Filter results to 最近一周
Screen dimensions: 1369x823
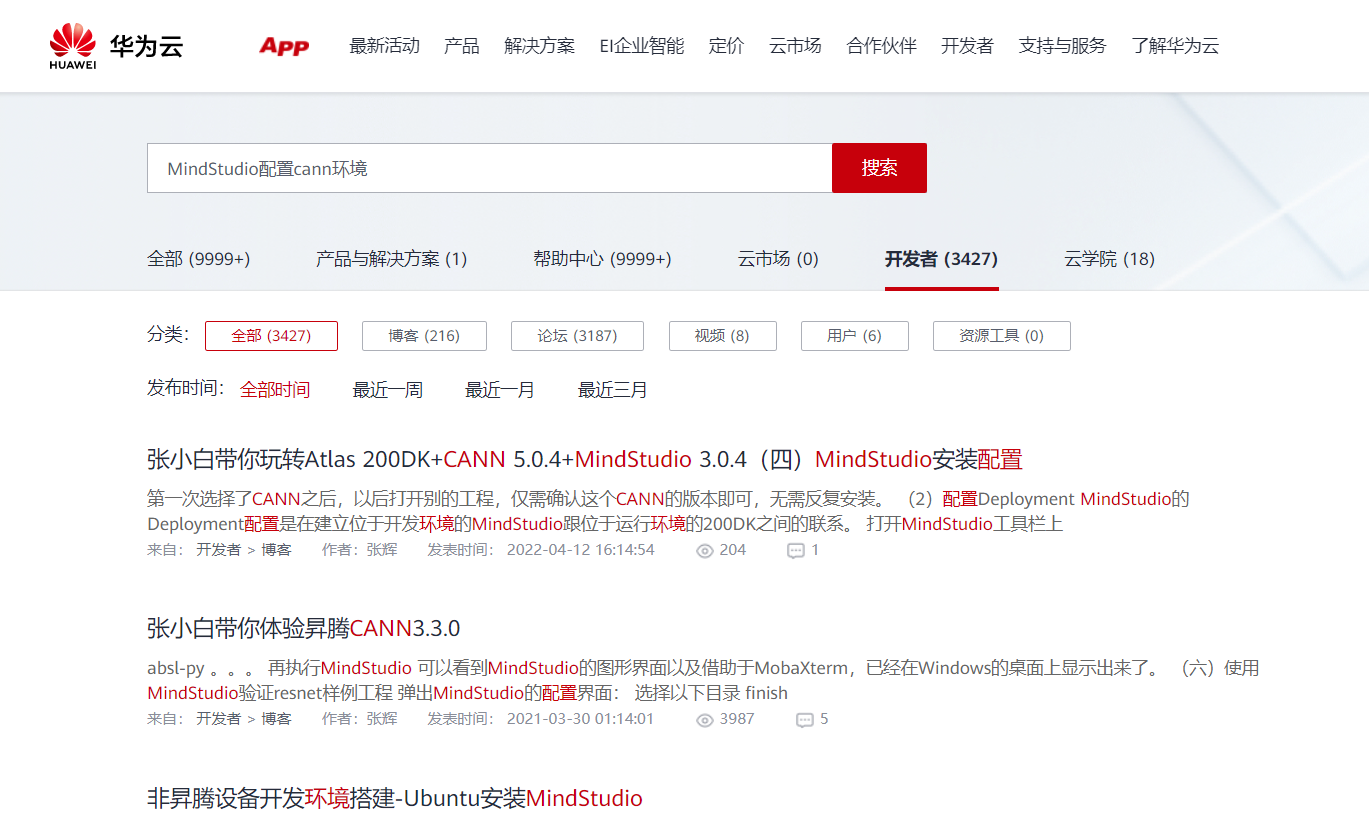click(x=388, y=390)
